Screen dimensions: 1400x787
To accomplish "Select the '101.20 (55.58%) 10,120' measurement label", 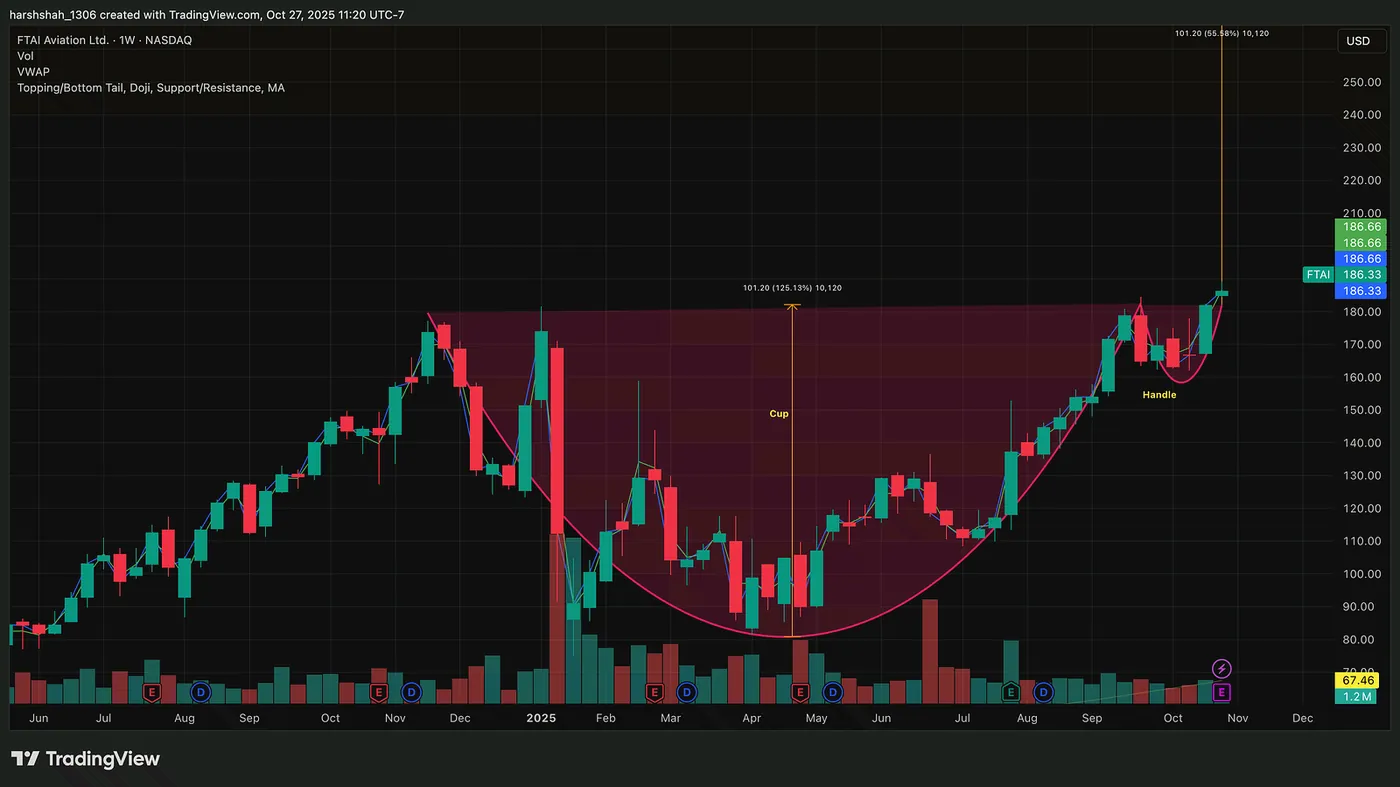I will [x=1222, y=33].
